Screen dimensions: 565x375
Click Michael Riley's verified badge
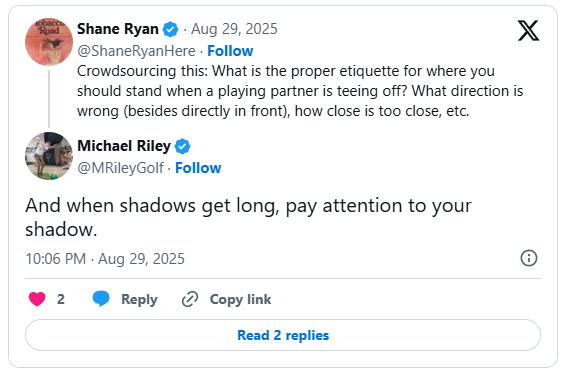pyautogui.click(x=182, y=146)
